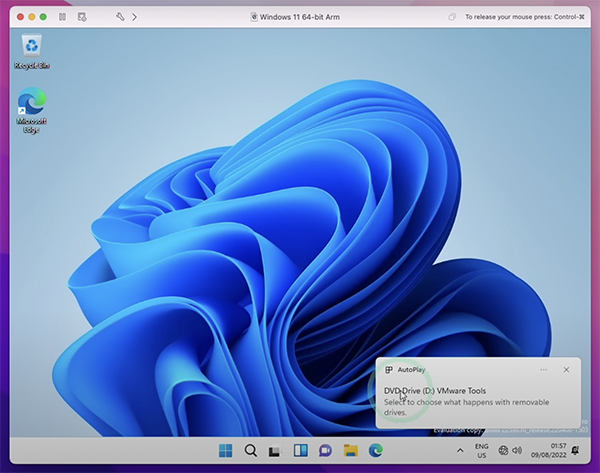Launch Edge from the taskbar
Screen dimensions: 600x473
[x=376, y=450]
